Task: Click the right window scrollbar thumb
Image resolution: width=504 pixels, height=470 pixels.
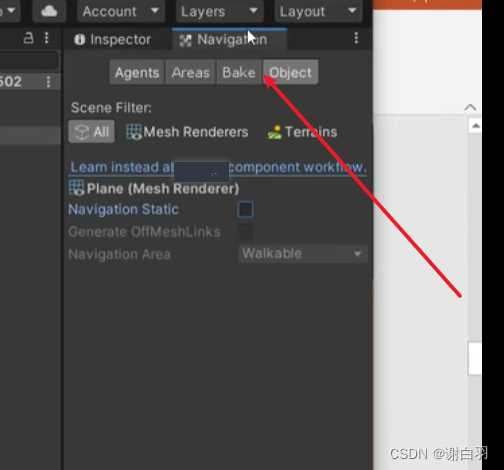Action: [475, 359]
